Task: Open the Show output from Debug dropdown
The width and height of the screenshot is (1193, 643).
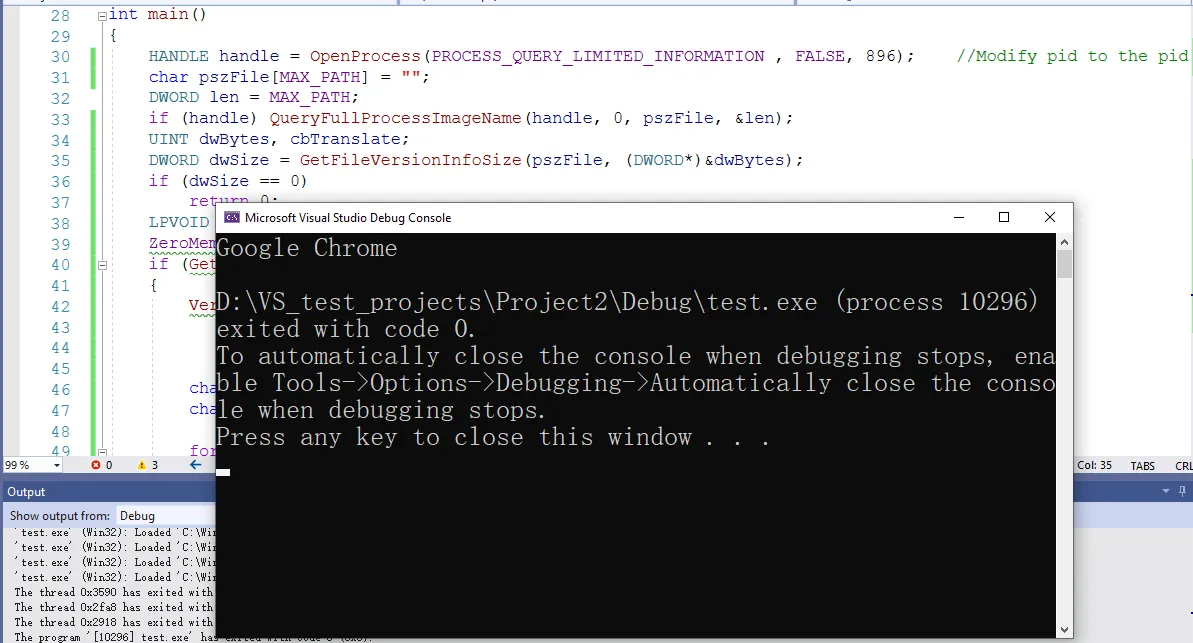Action: pyautogui.click(x=166, y=516)
